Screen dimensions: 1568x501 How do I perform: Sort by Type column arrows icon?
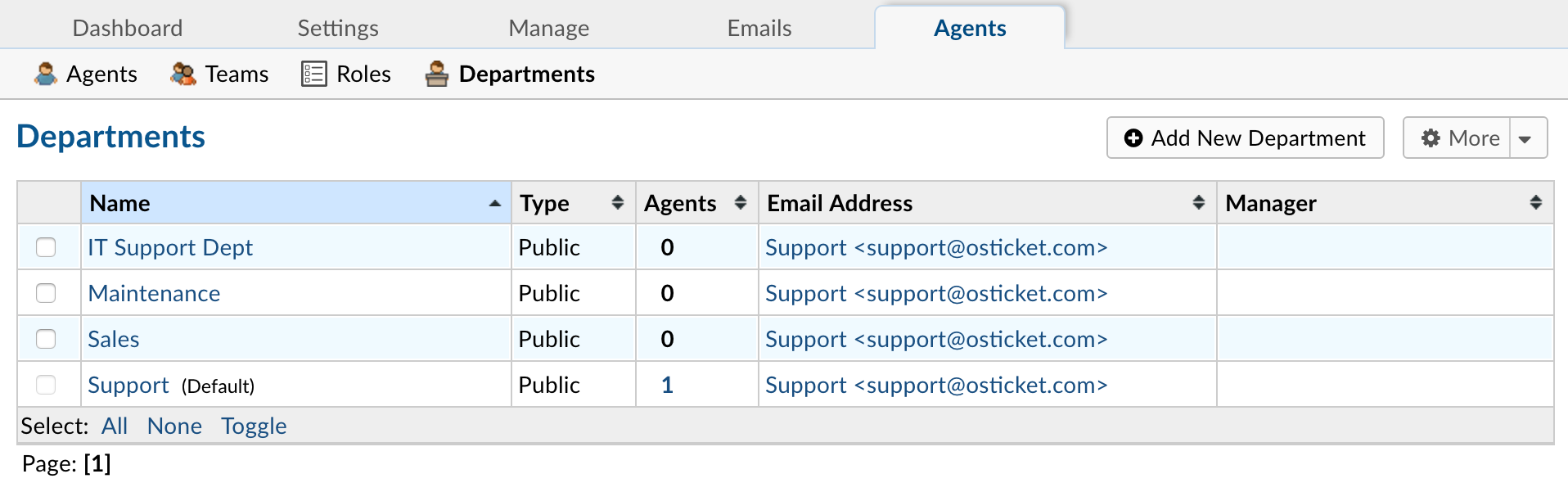point(618,203)
